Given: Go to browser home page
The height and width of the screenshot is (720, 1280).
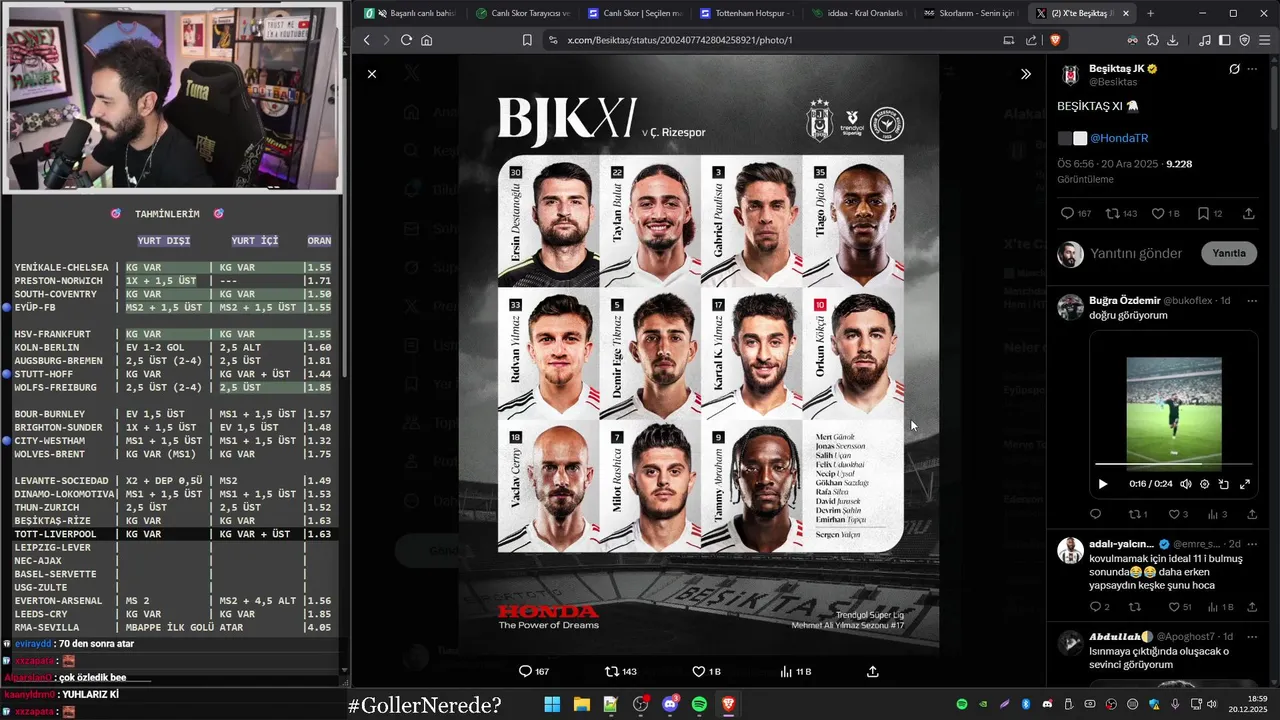Looking at the screenshot, I should coord(427,40).
